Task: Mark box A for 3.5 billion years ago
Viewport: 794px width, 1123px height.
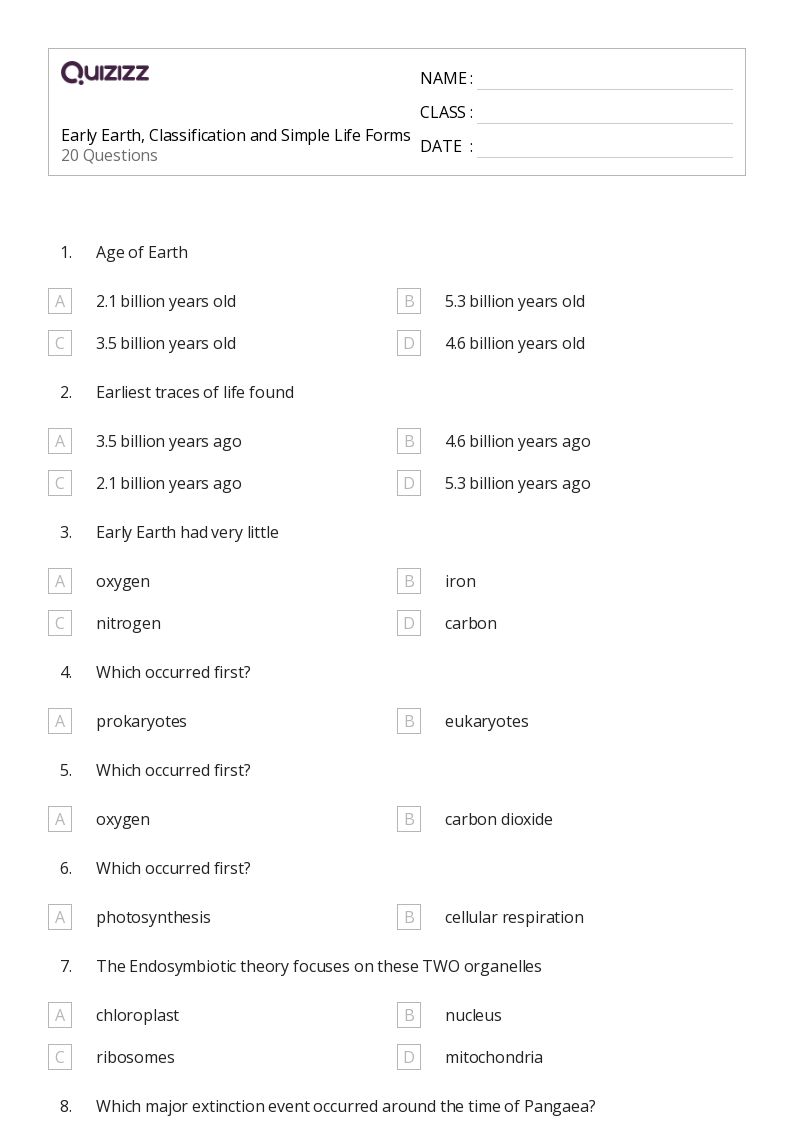Action: tap(60, 441)
